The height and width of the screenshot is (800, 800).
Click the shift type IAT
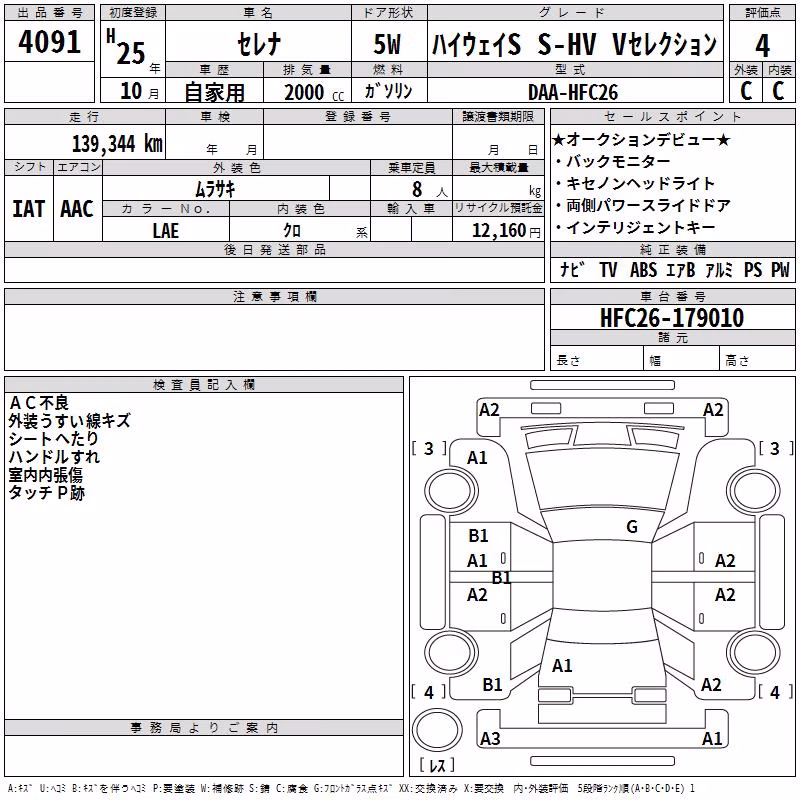tap(29, 209)
